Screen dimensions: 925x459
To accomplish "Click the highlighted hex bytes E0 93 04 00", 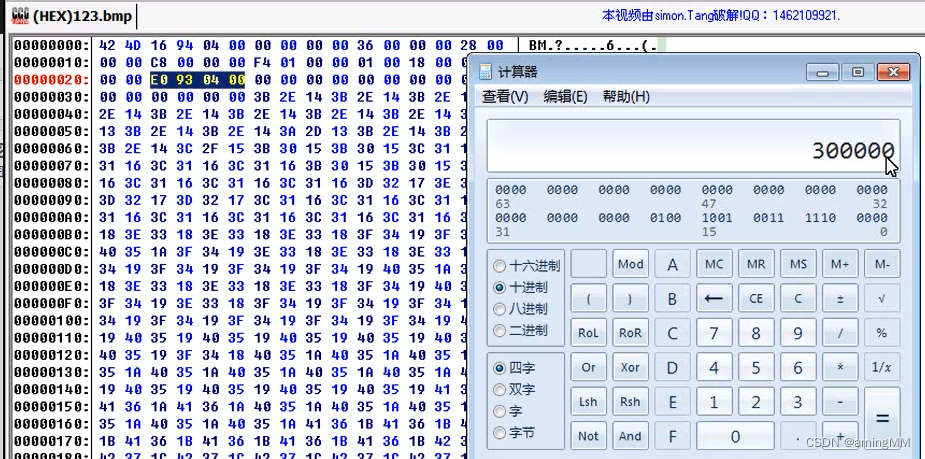I will coord(198,80).
